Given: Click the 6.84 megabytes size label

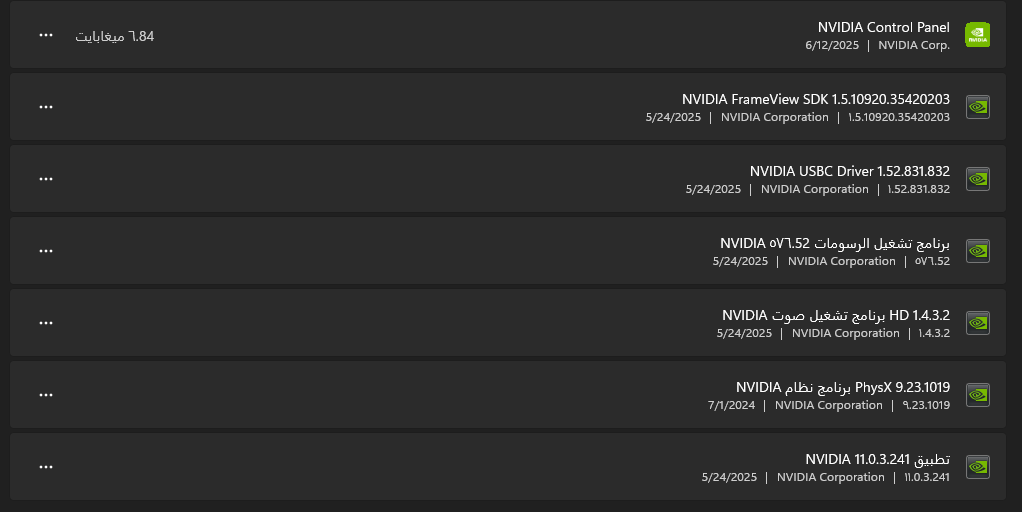Looking at the screenshot, I should pyautogui.click(x=115, y=36).
